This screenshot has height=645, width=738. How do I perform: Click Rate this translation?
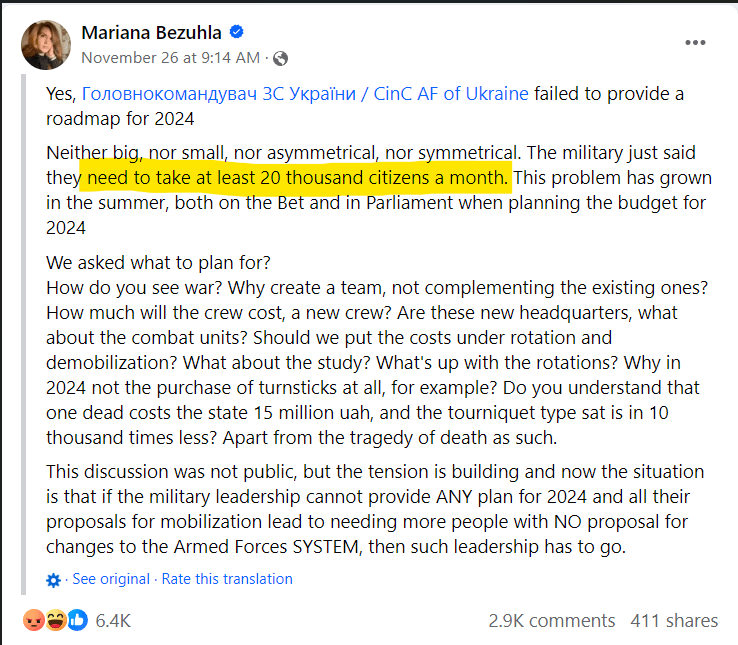click(227, 579)
